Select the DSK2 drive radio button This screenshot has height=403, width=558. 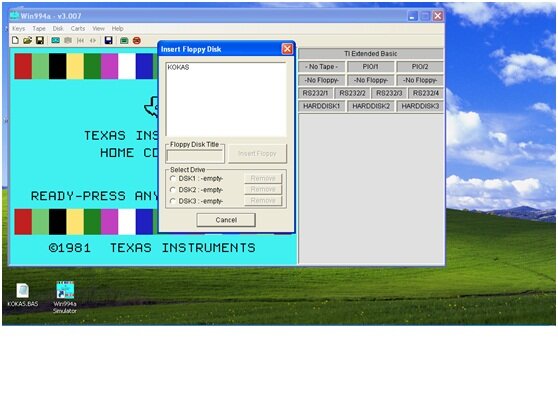(173, 190)
